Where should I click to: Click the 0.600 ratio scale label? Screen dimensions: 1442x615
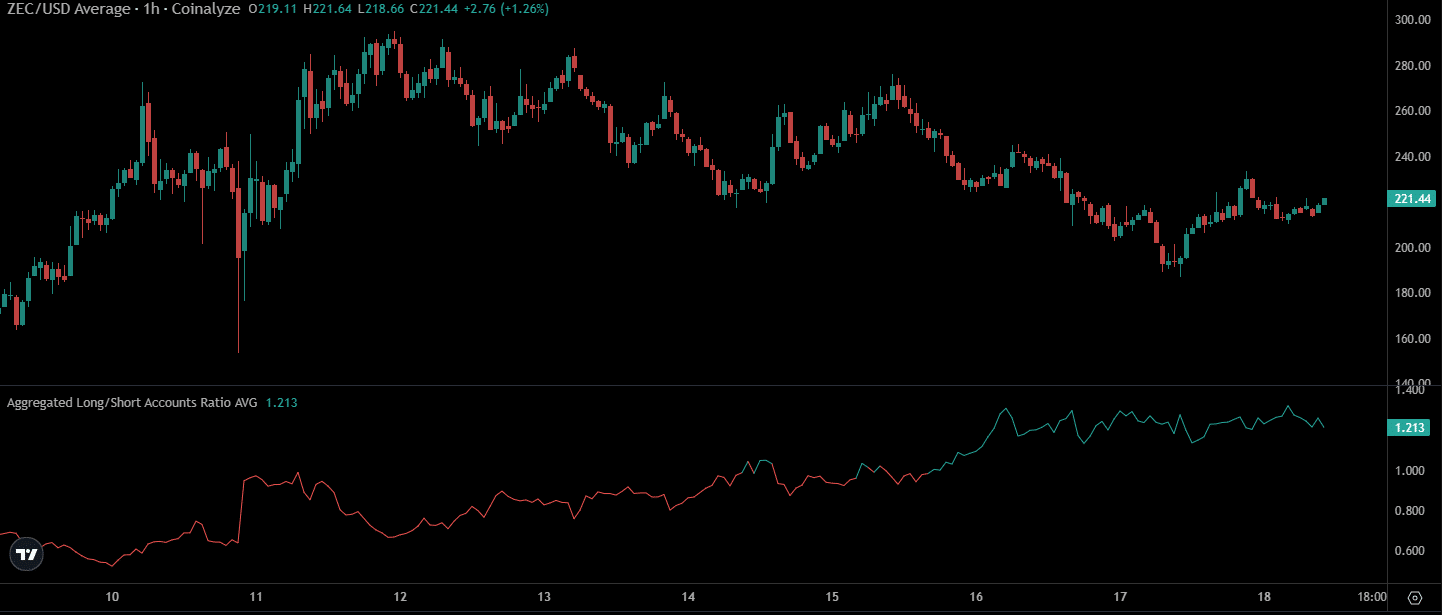click(x=1411, y=551)
